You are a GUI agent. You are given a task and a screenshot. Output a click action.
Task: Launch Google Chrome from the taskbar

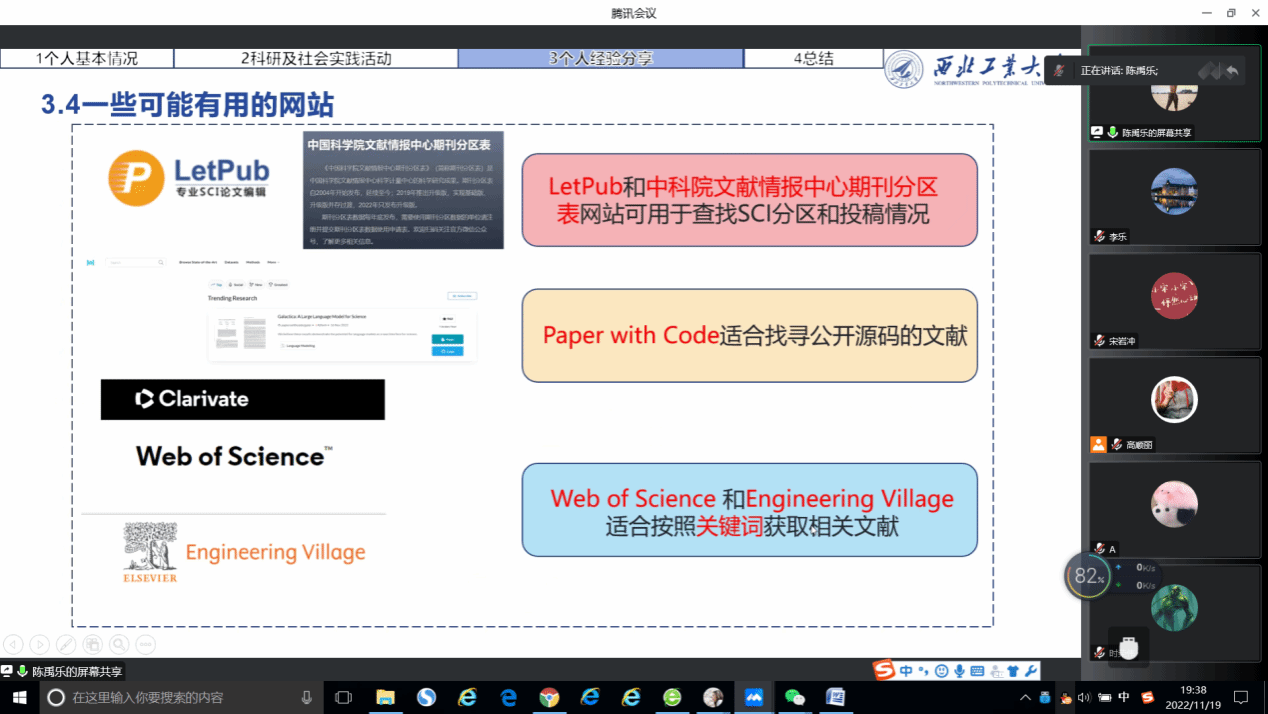pos(549,697)
